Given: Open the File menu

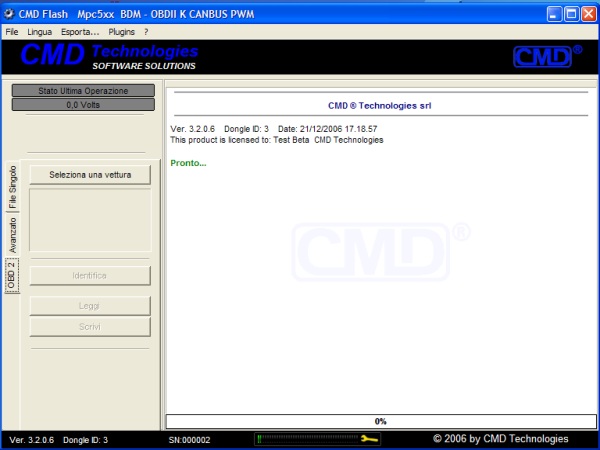Looking at the screenshot, I should coord(12,32).
